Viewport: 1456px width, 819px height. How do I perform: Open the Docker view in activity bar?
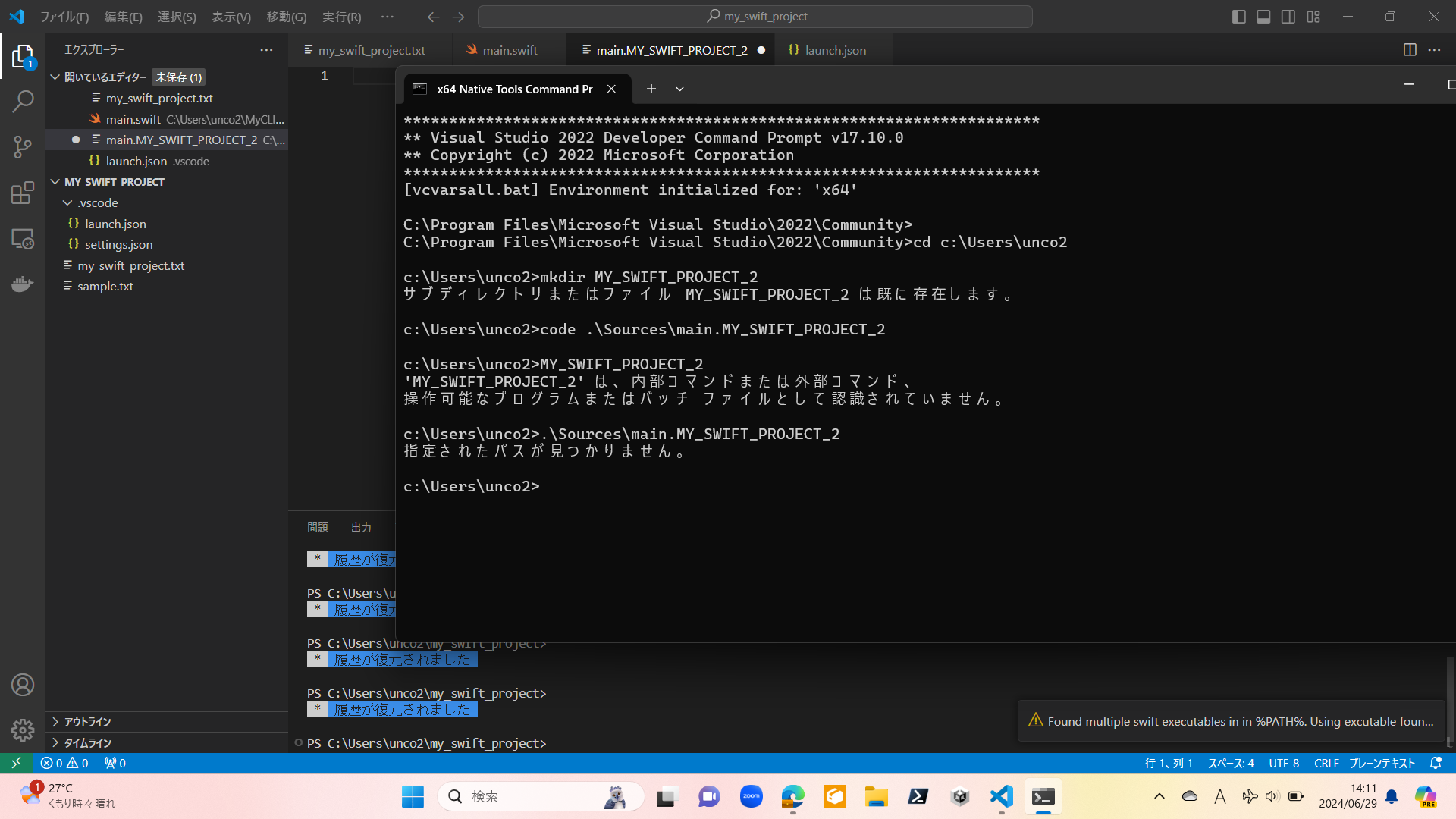[x=23, y=284]
